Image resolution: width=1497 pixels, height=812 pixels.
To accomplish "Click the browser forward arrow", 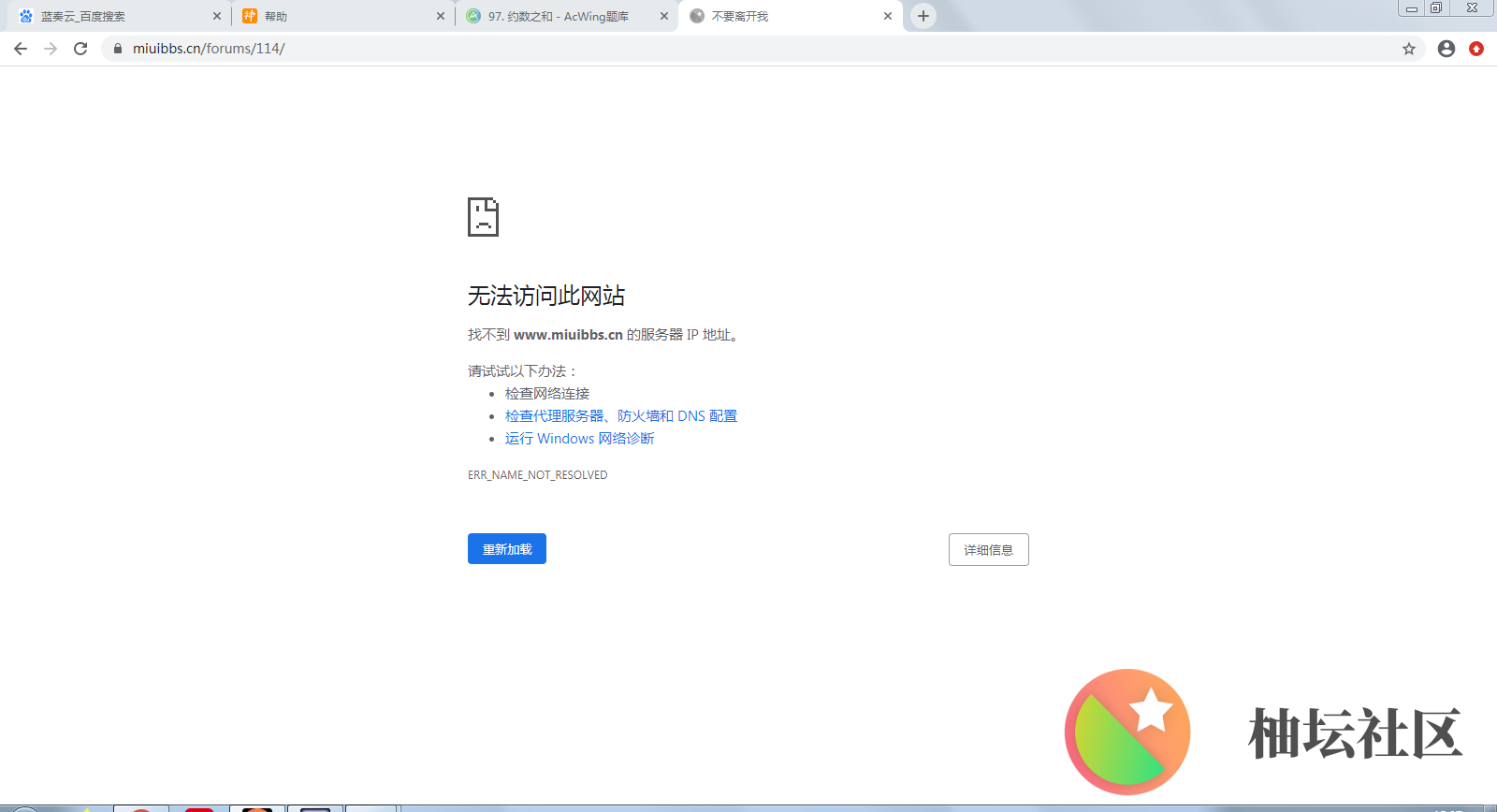I will [x=51, y=49].
